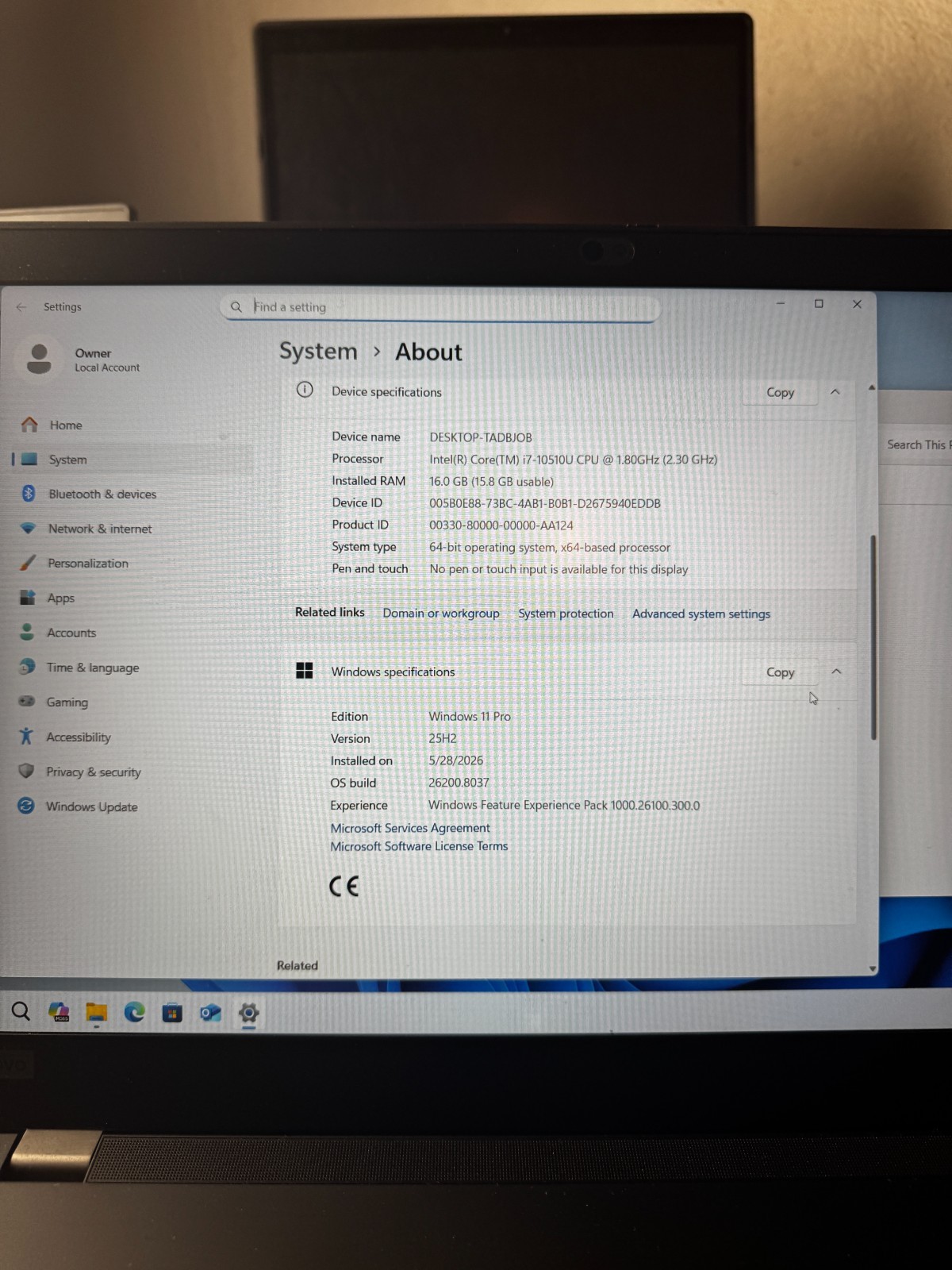Open Outlook from taskbar
The image size is (952, 1270).
coord(210,1013)
